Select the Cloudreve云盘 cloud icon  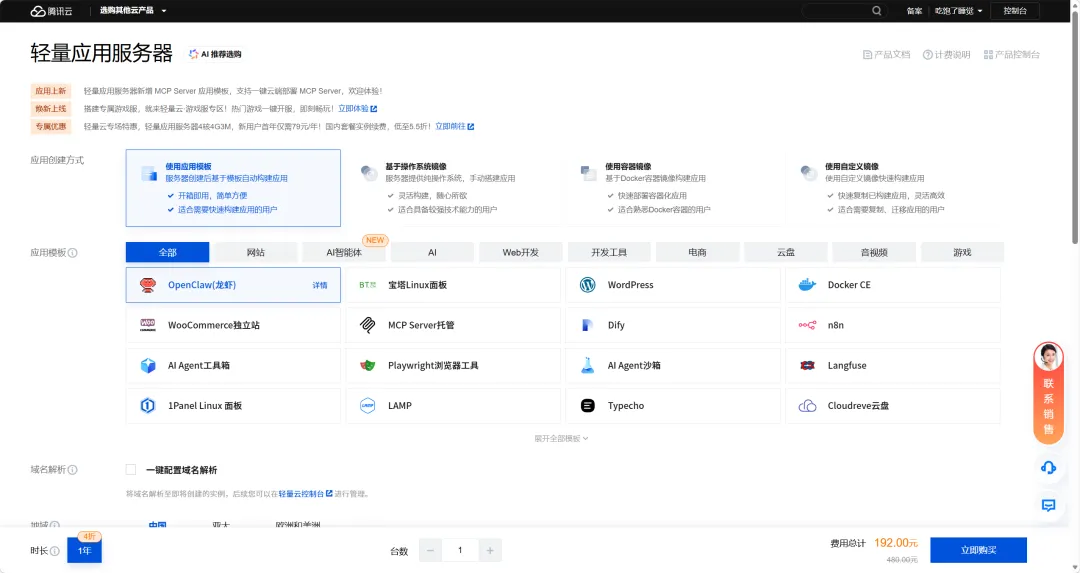(x=807, y=406)
